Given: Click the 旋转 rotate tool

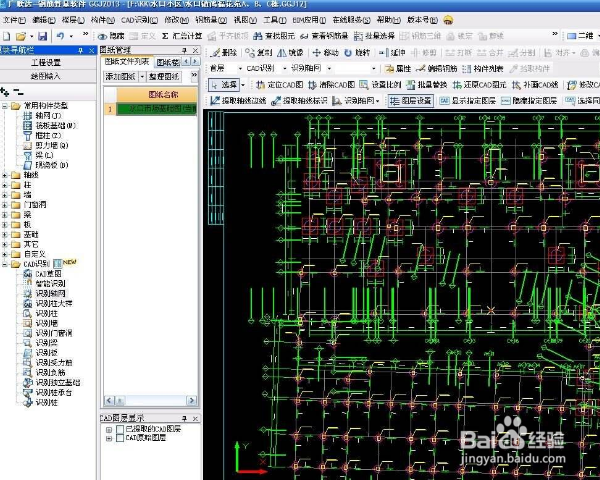Looking at the screenshot, I should coord(357,52).
